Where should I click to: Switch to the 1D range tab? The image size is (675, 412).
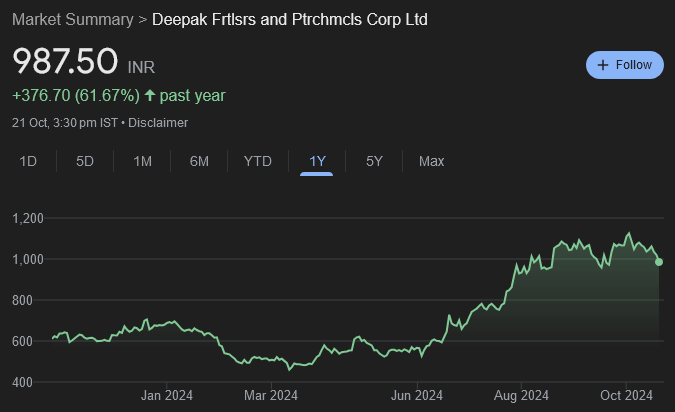click(x=28, y=161)
